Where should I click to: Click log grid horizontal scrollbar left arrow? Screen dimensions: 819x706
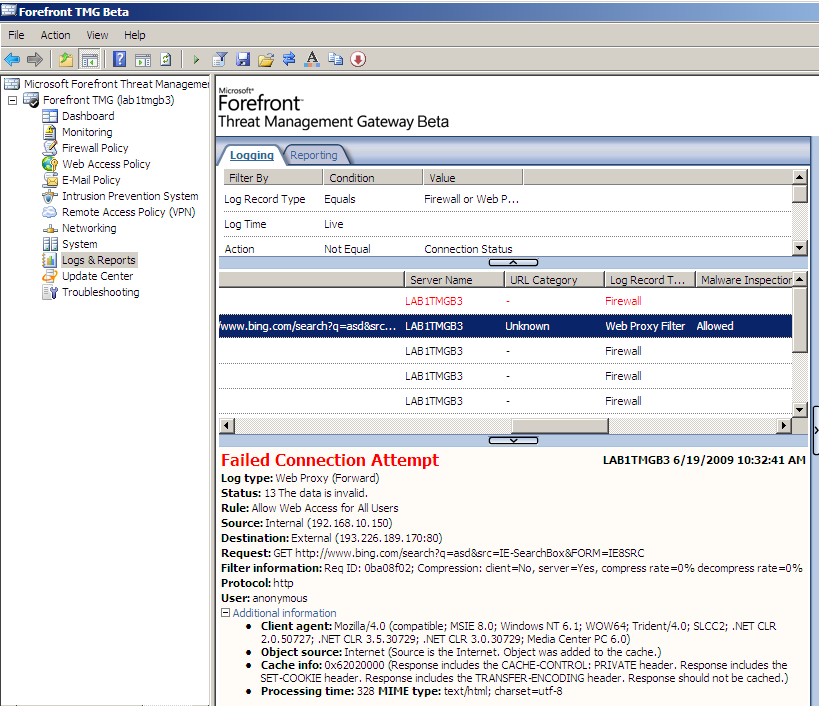click(226, 426)
